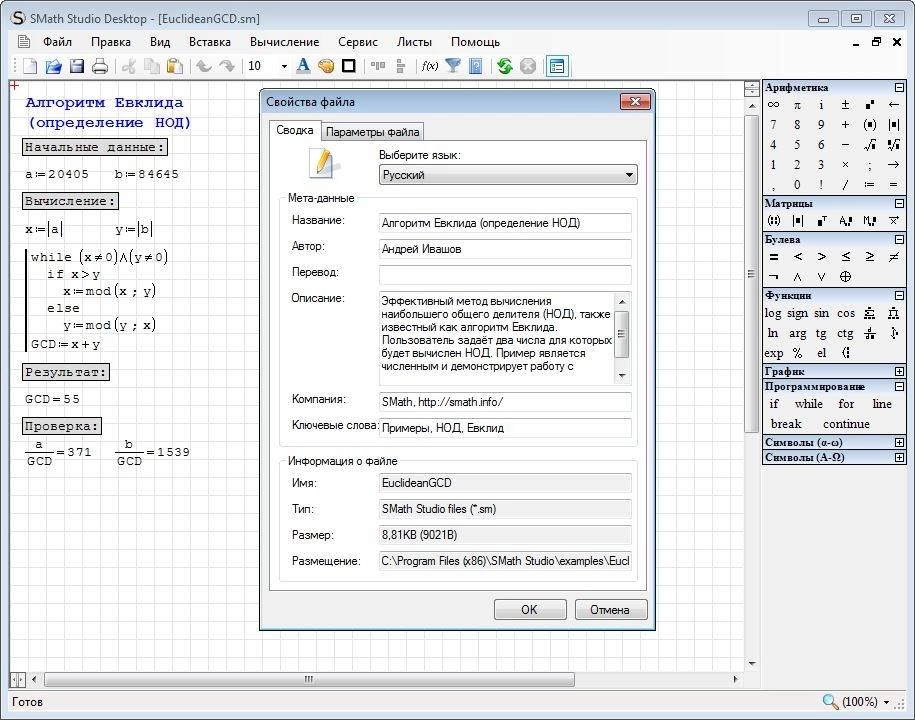
Task: Toggle the side panel button in toolbar
Action: [x=557, y=66]
